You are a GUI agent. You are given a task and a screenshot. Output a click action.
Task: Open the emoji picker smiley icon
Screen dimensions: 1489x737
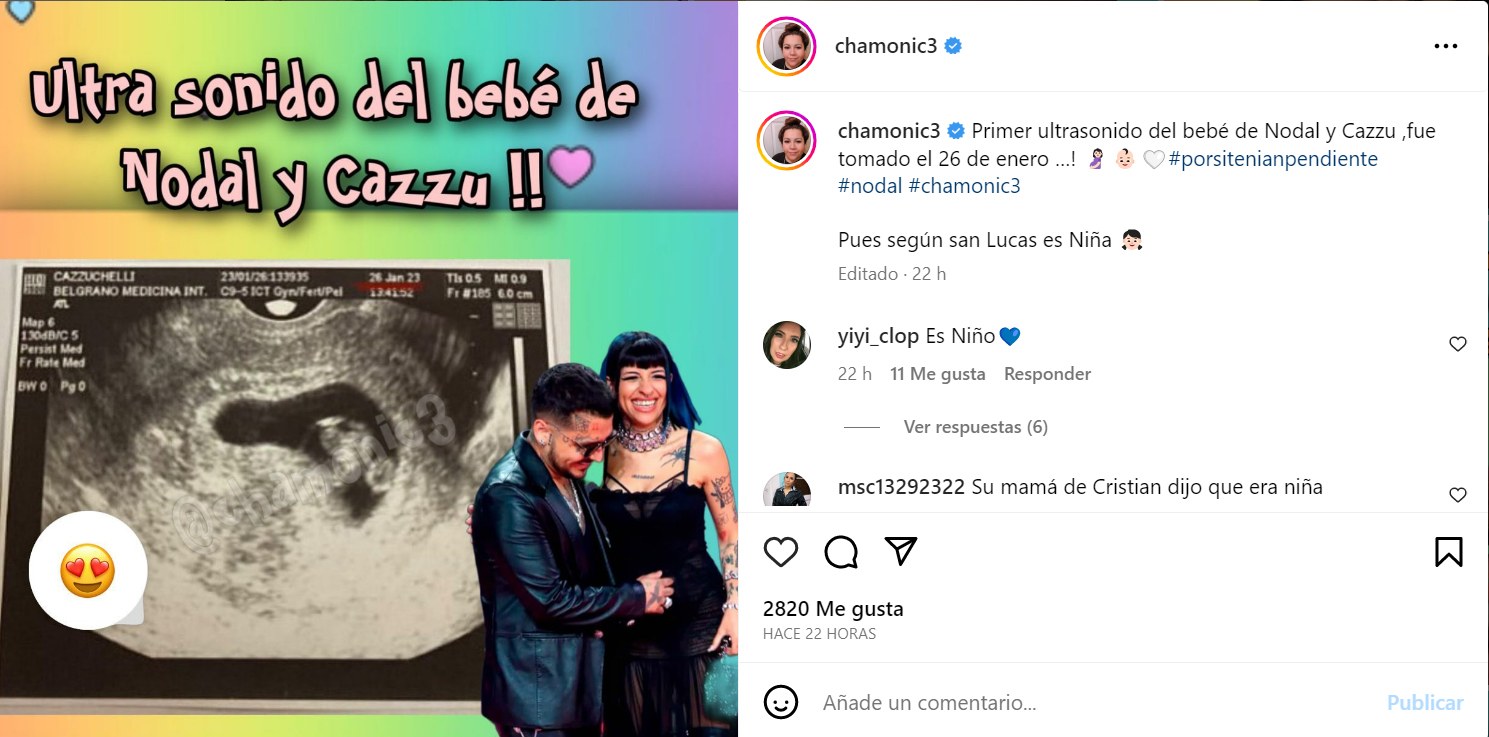[x=781, y=702]
